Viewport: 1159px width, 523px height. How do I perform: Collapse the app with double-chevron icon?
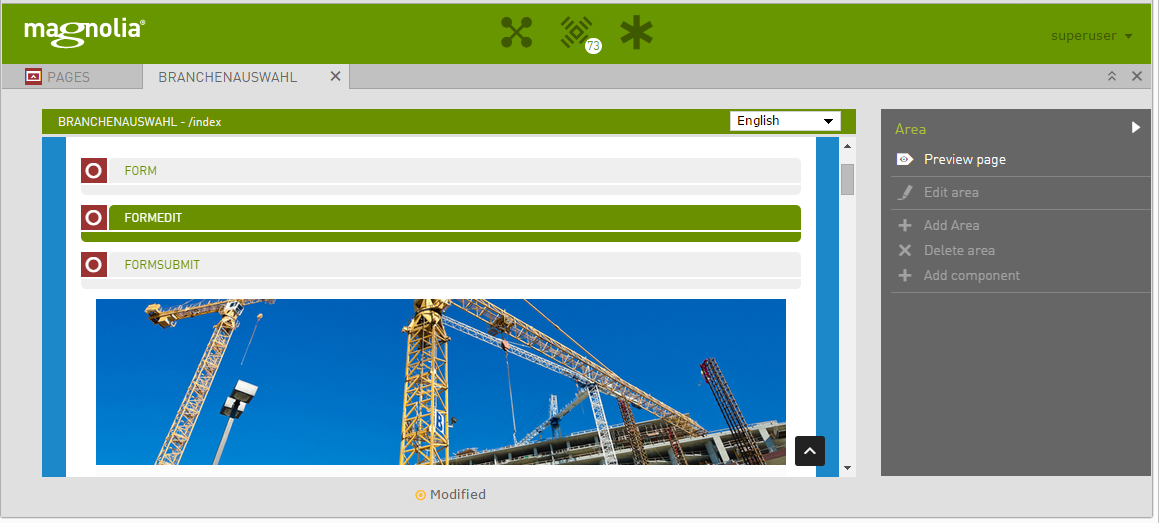point(1112,76)
